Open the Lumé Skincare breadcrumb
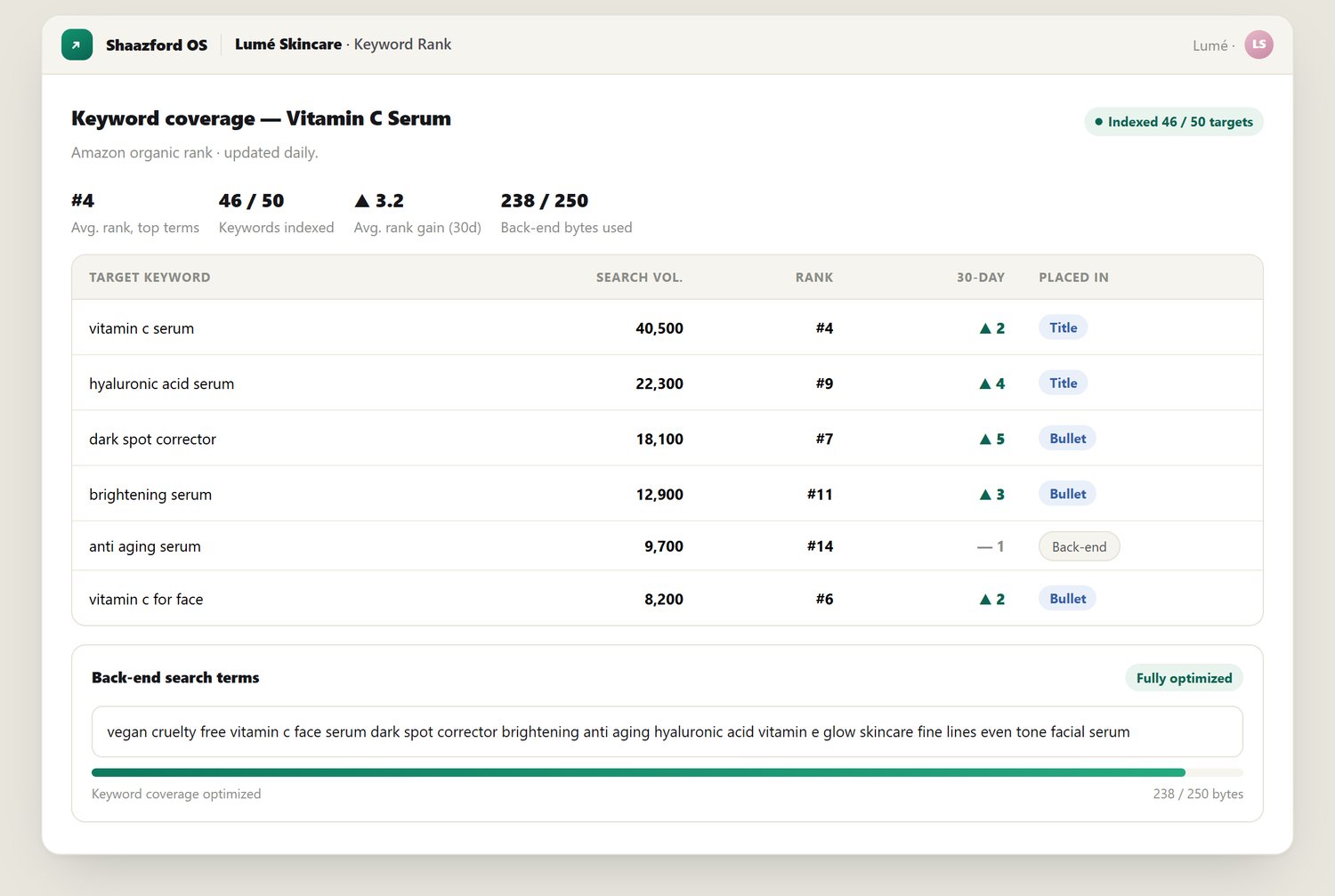 click(x=288, y=44)
